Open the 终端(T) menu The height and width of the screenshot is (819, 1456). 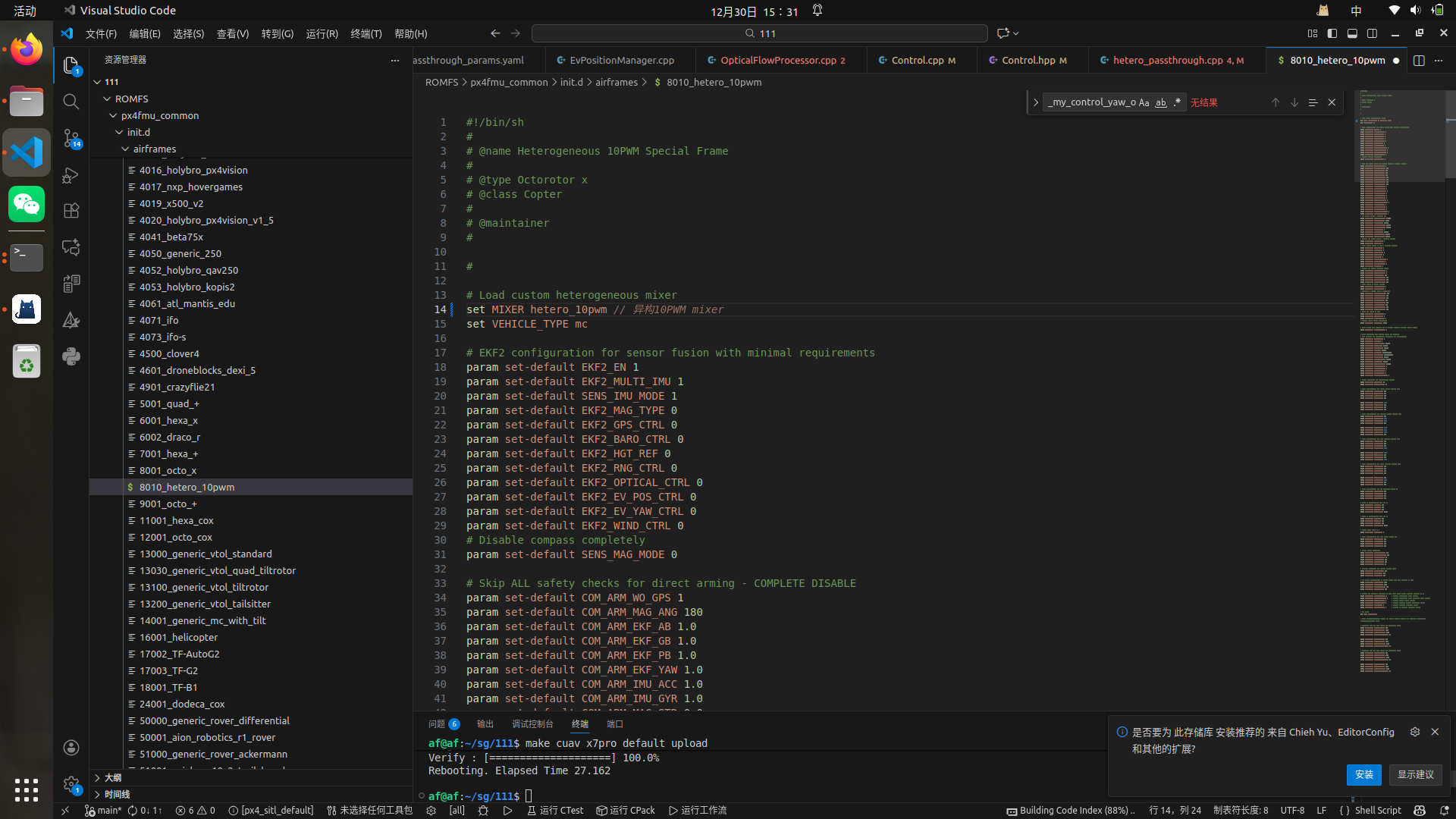366,33
